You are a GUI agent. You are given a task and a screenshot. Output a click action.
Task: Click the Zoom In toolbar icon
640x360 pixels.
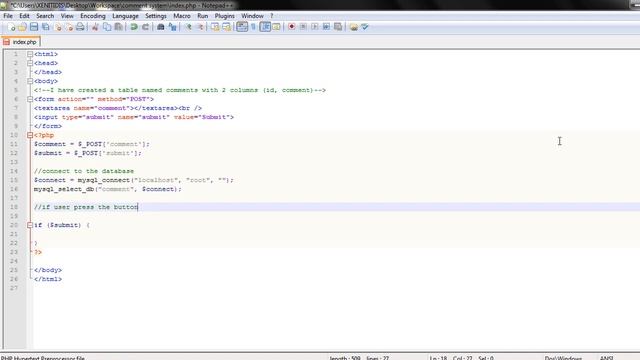[188, 27]
